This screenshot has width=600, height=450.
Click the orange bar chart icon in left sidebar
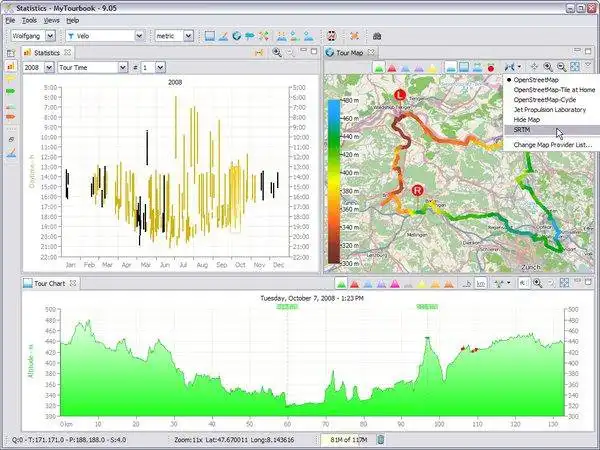coord(11,67)
